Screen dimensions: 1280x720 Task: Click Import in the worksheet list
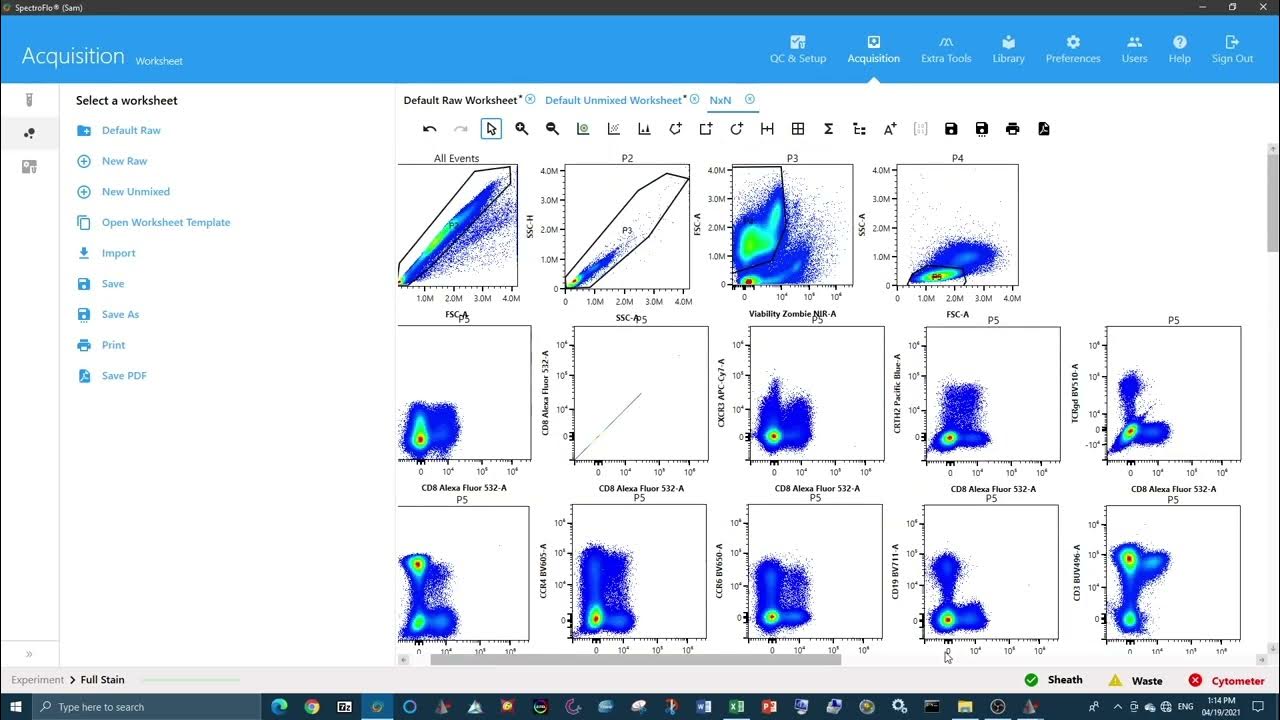(x=118, y=253)
